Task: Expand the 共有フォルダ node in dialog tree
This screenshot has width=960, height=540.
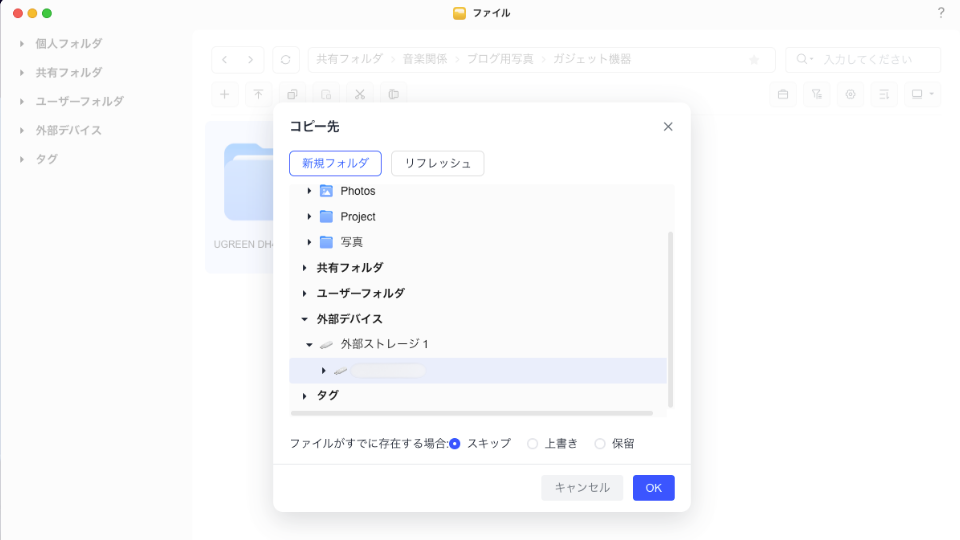Action: (304, 268)
